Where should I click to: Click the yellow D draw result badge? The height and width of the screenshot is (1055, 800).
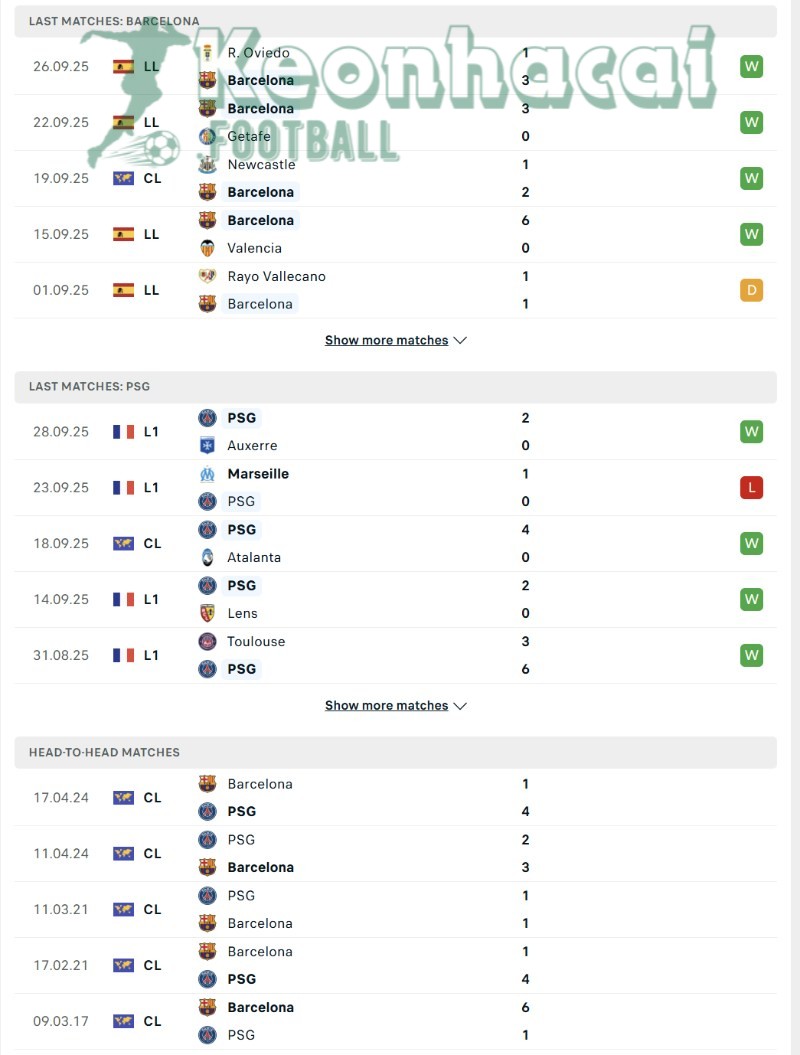pos(751,290)
